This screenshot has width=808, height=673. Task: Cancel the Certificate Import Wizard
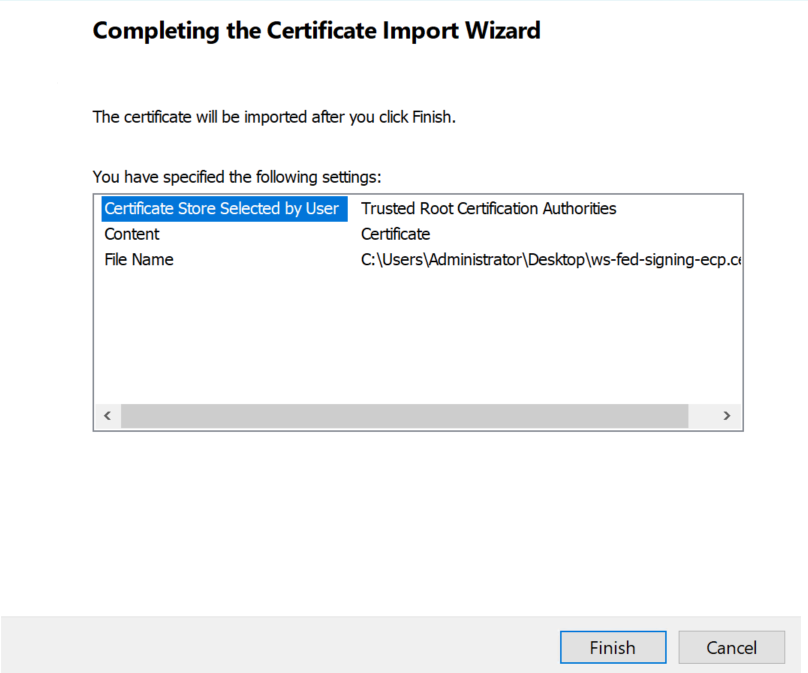pyautogui.click(x=731, y=647)
